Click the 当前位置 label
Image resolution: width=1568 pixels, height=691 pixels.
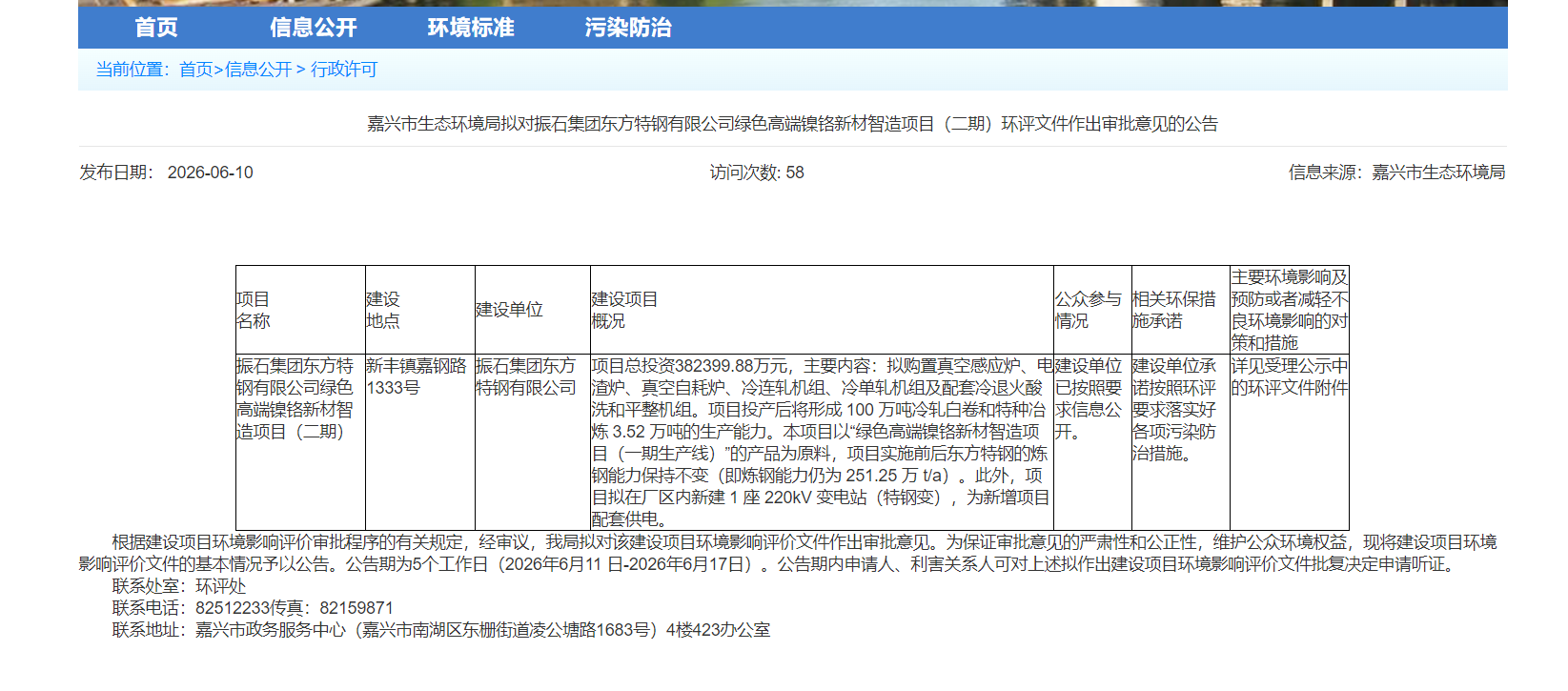tap(132, 70)
